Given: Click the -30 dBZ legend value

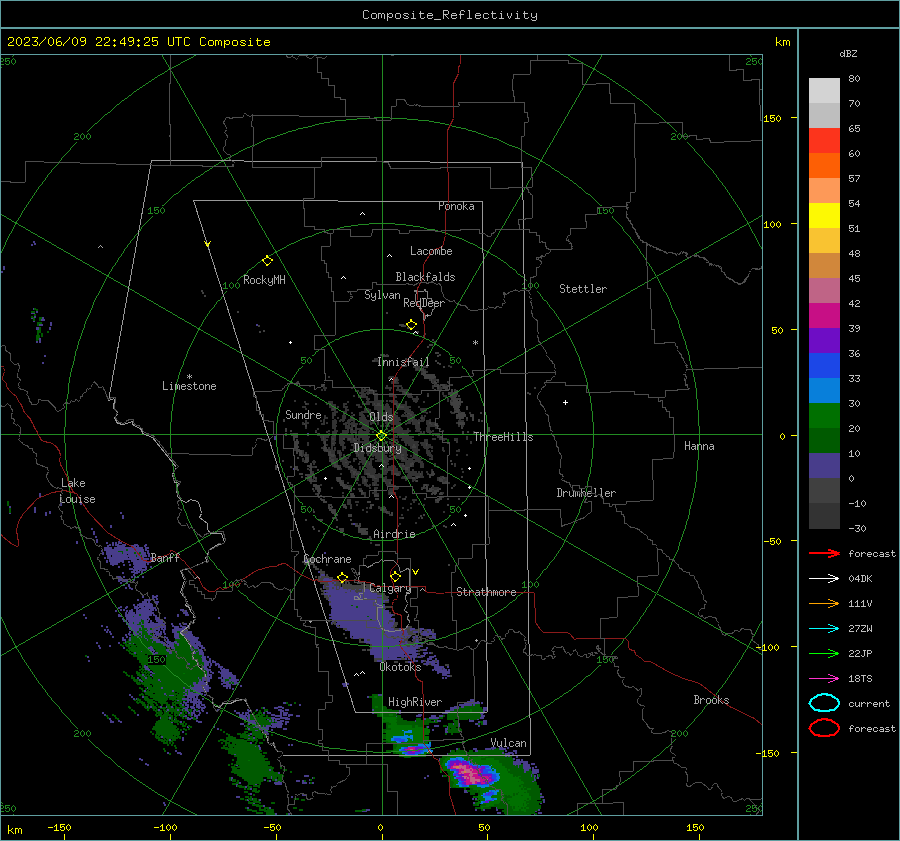Looking at the screenshot, I should coord(857,528).
